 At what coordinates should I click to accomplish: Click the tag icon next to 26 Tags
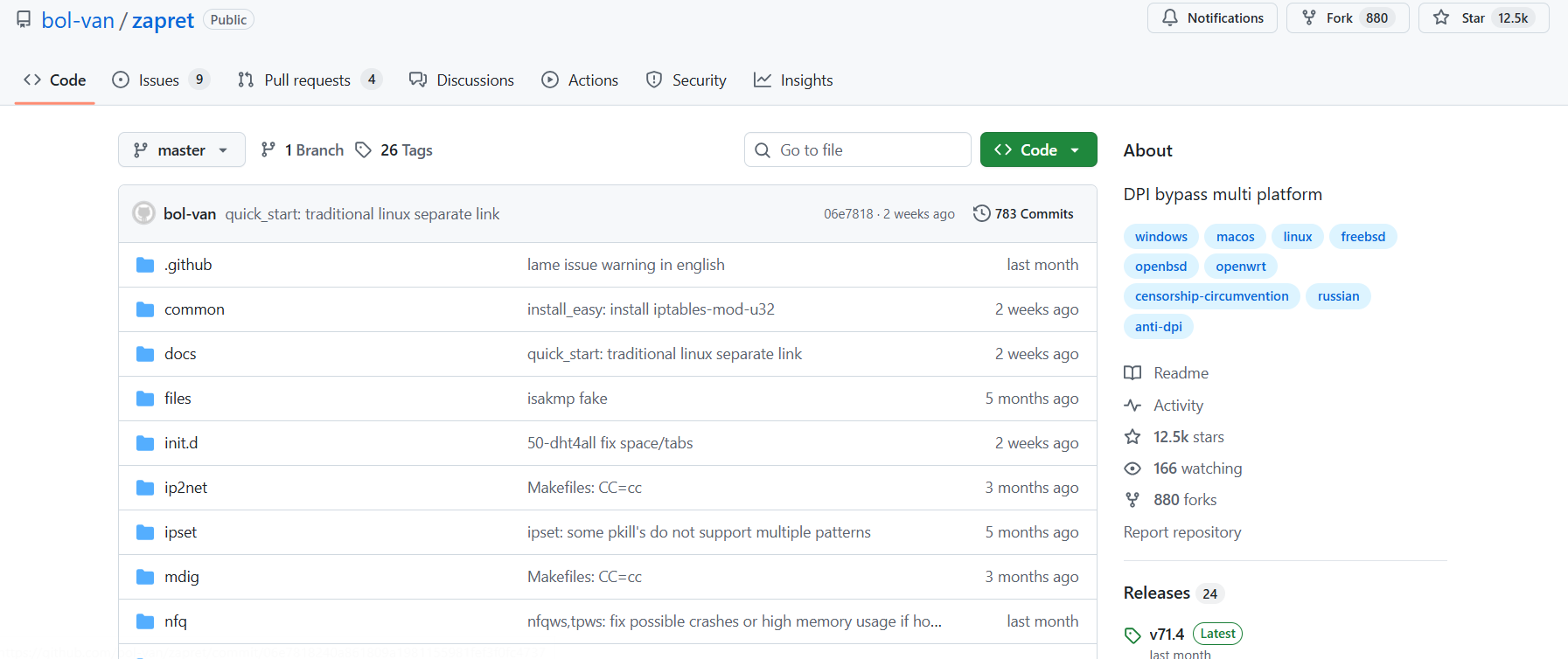tap(363, 150)
